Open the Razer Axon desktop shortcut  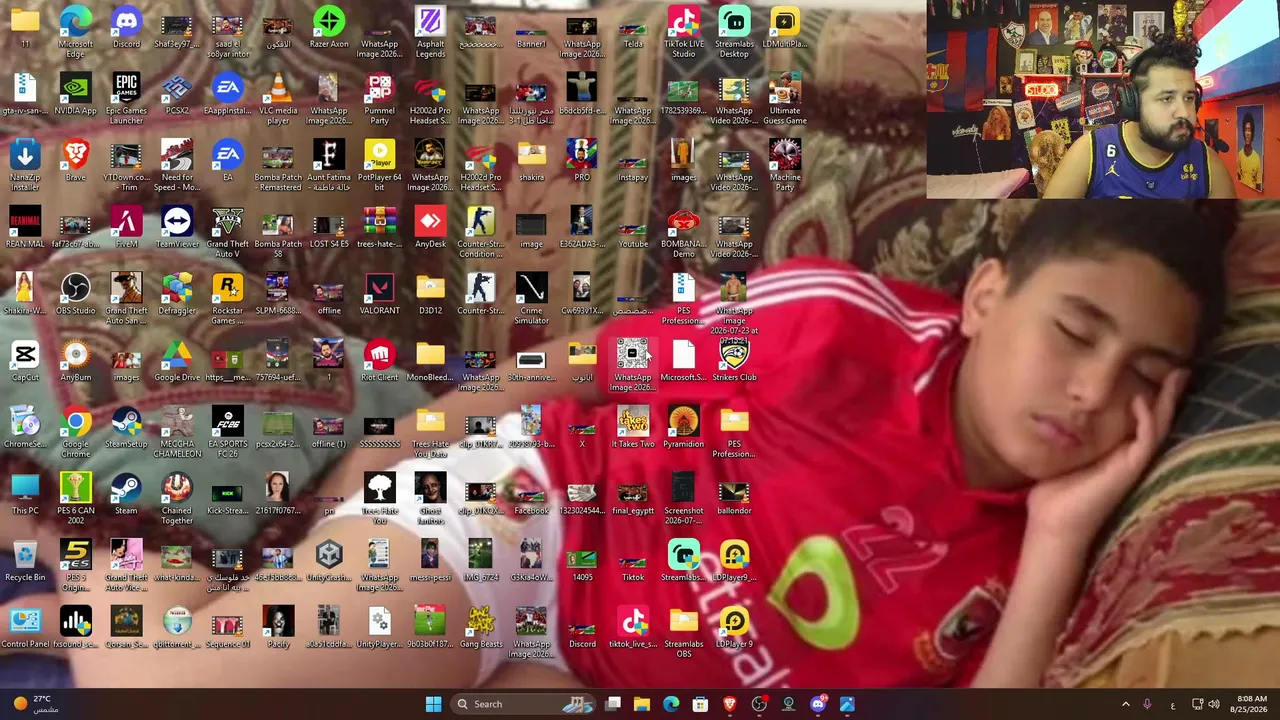point(329,28)
